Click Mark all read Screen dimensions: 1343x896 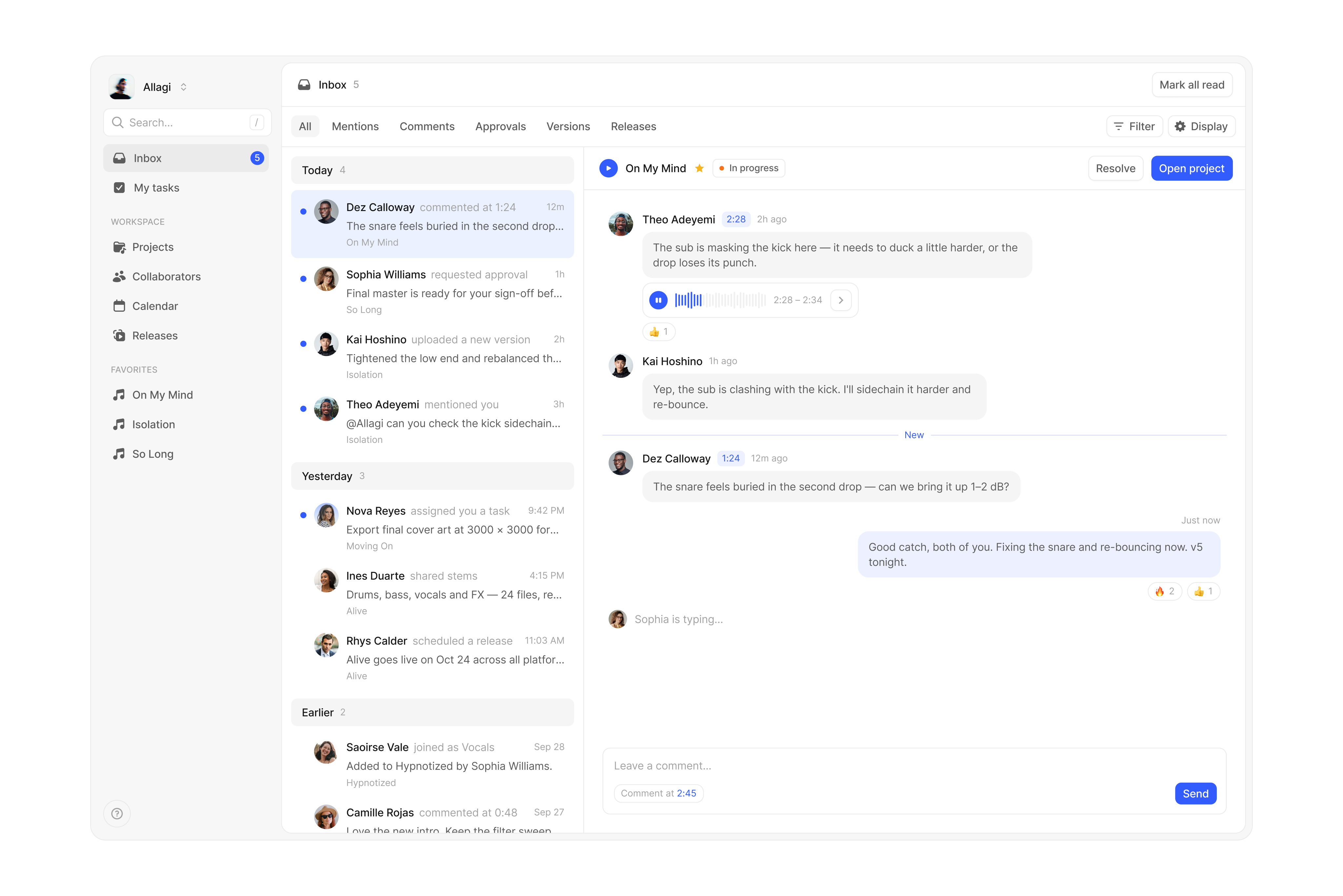pyautogui.click(x=1192, y=85)
